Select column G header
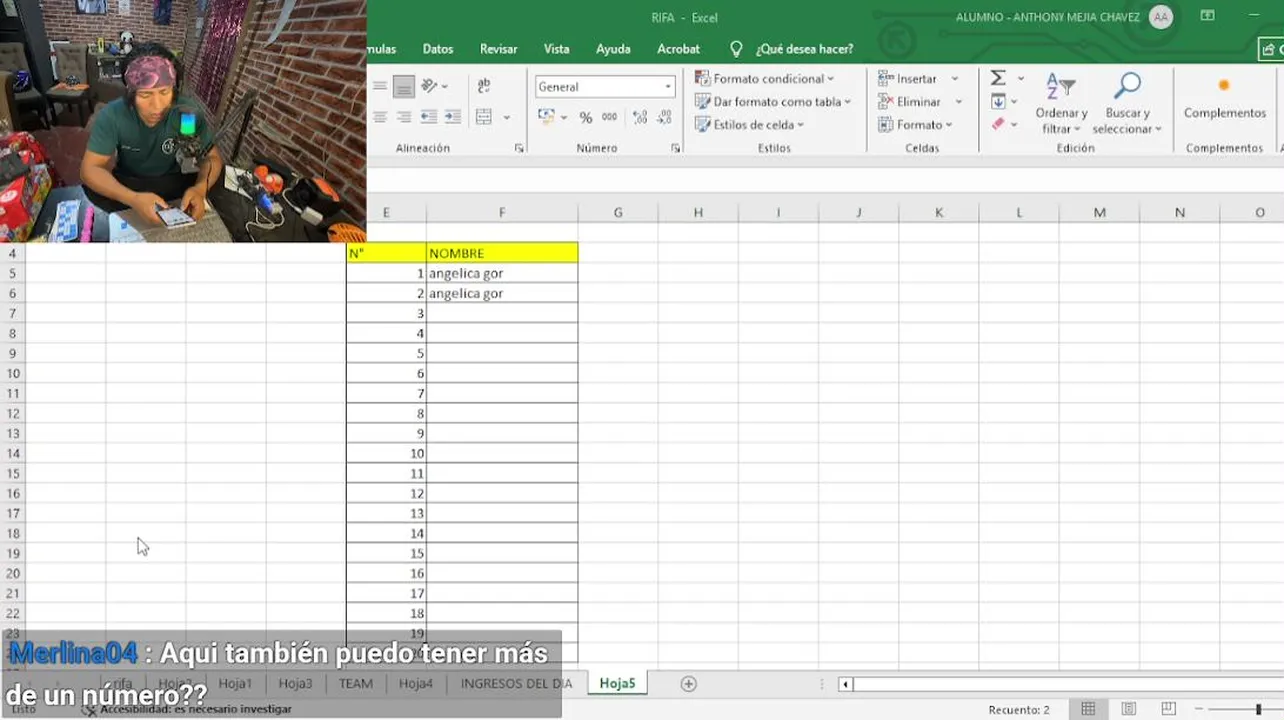Viewport: 1284px width, 720px height. tap(618, 212)
